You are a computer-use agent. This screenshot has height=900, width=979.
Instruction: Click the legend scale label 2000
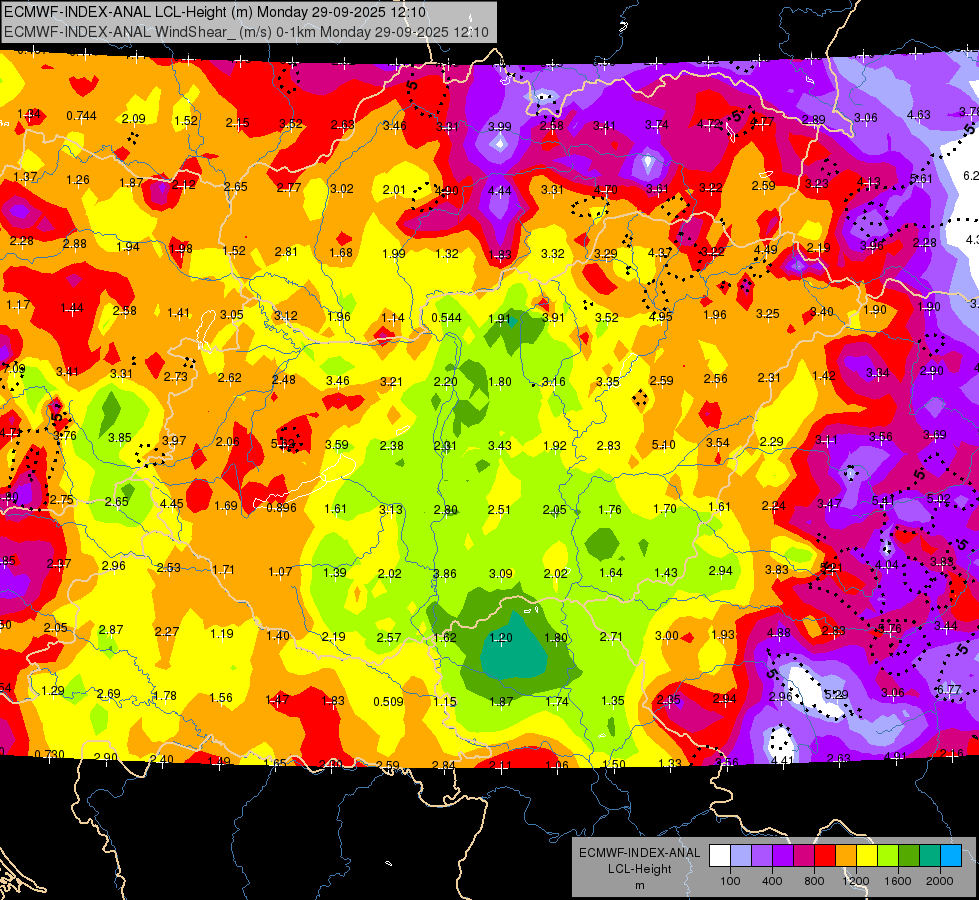[940, 881]
